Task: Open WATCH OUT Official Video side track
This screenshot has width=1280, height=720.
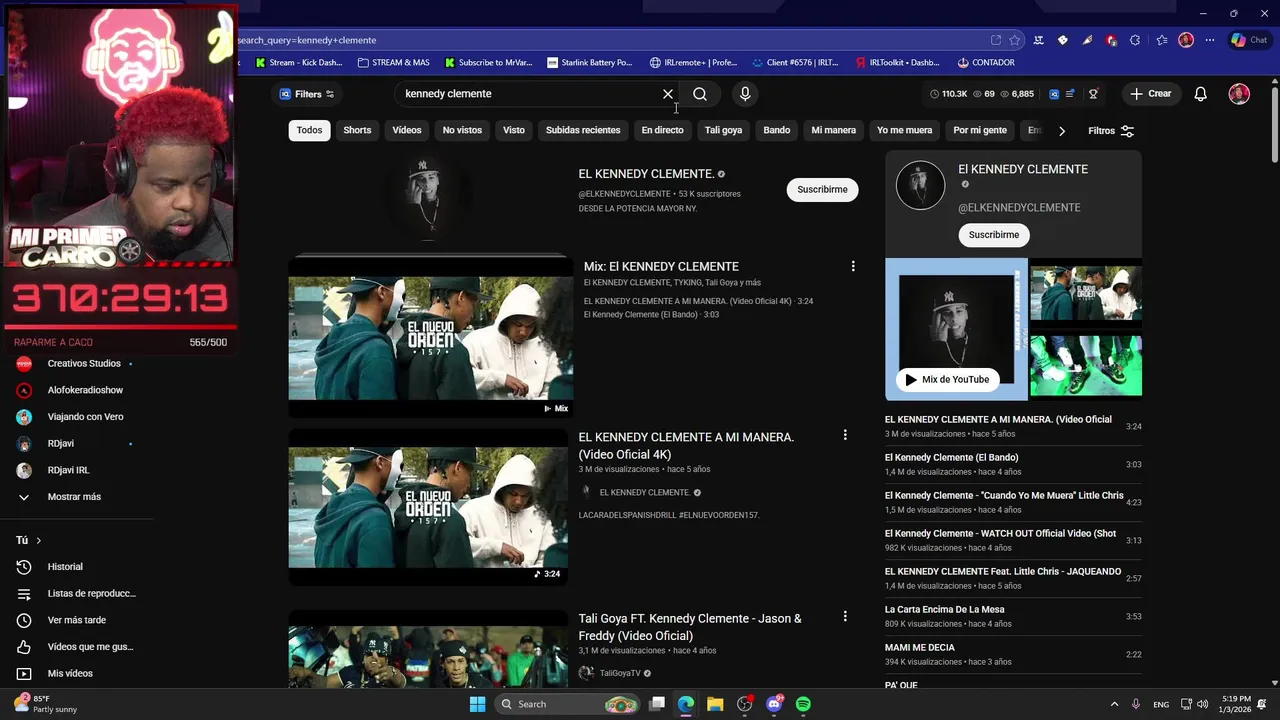Action: [1000, 533]
